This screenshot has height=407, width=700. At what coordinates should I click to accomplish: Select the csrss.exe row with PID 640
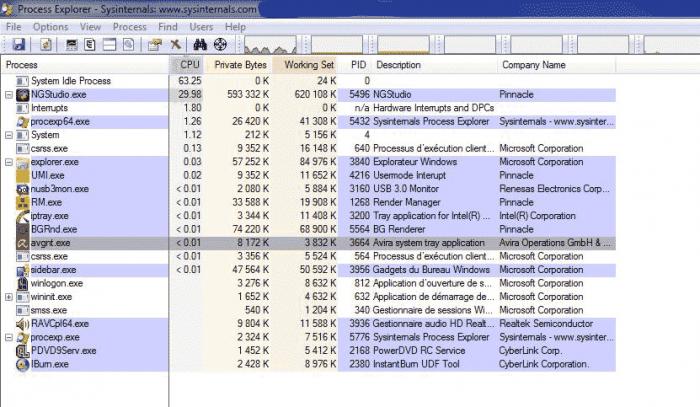pos(308,148)
